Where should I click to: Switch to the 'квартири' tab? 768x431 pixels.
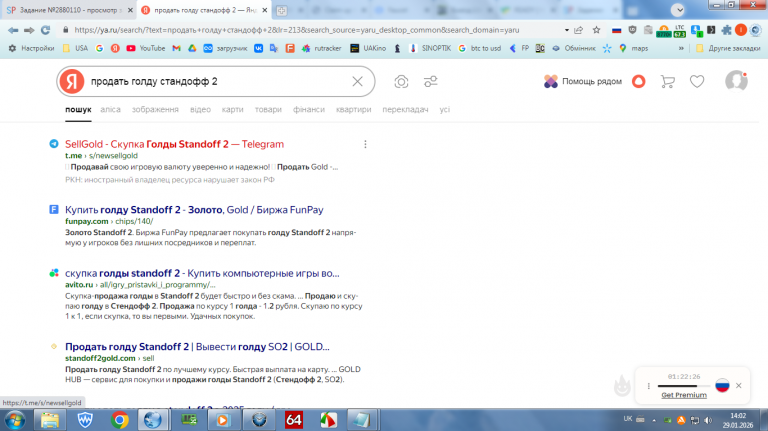[x=353, y=109]
